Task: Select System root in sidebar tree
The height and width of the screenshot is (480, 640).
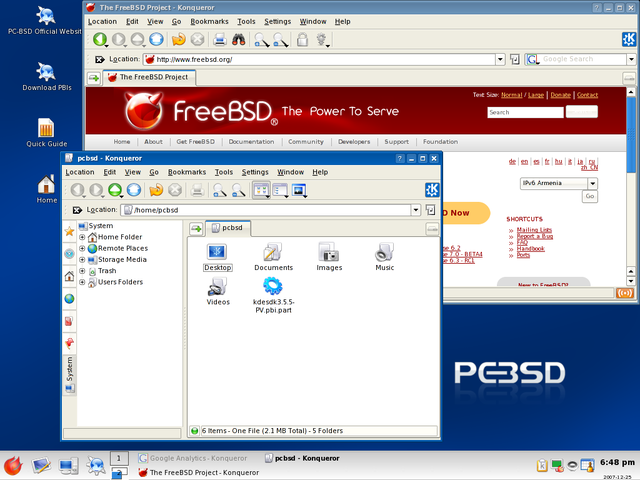Action: 96,226
